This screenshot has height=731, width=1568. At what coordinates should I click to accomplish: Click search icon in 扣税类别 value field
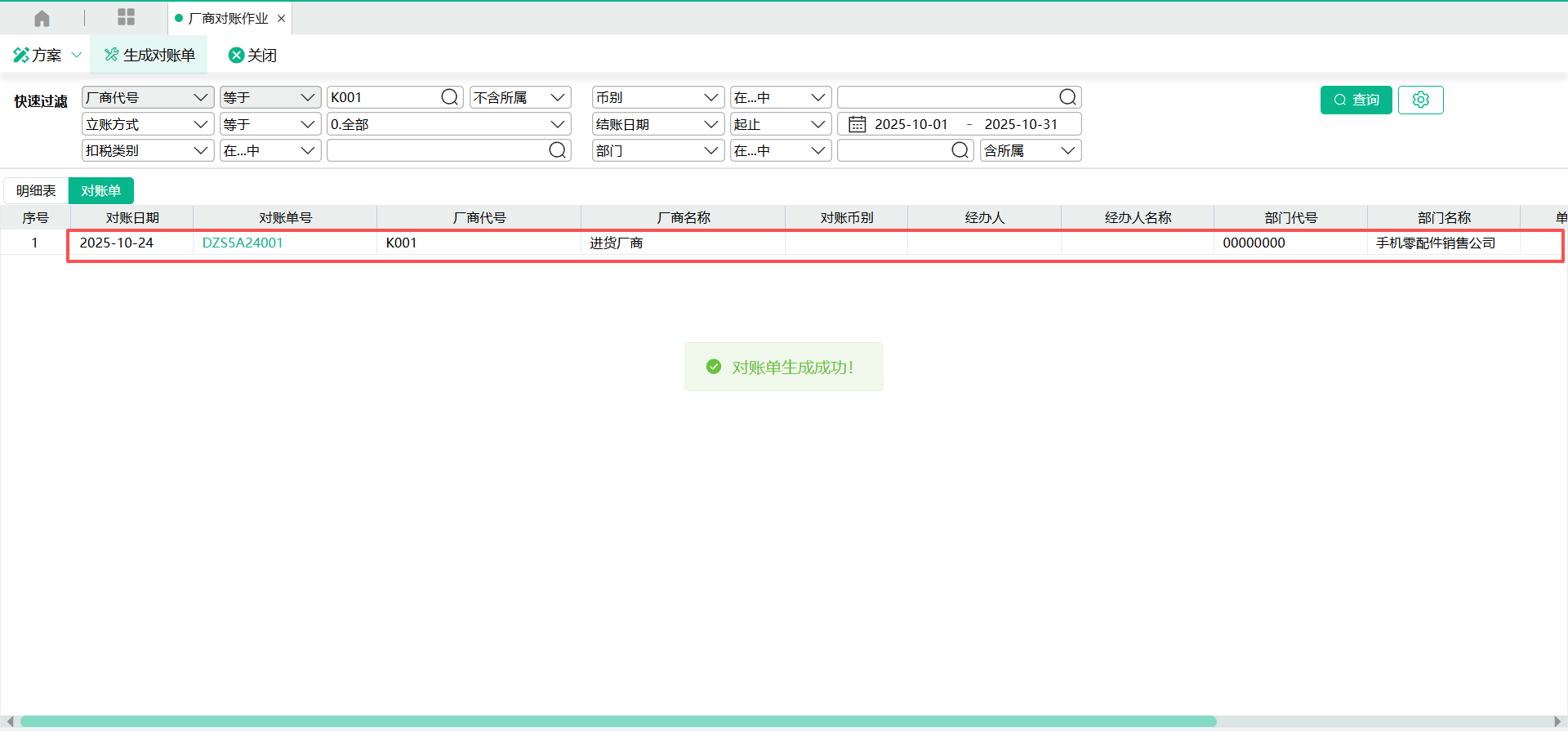pos(557,150)
